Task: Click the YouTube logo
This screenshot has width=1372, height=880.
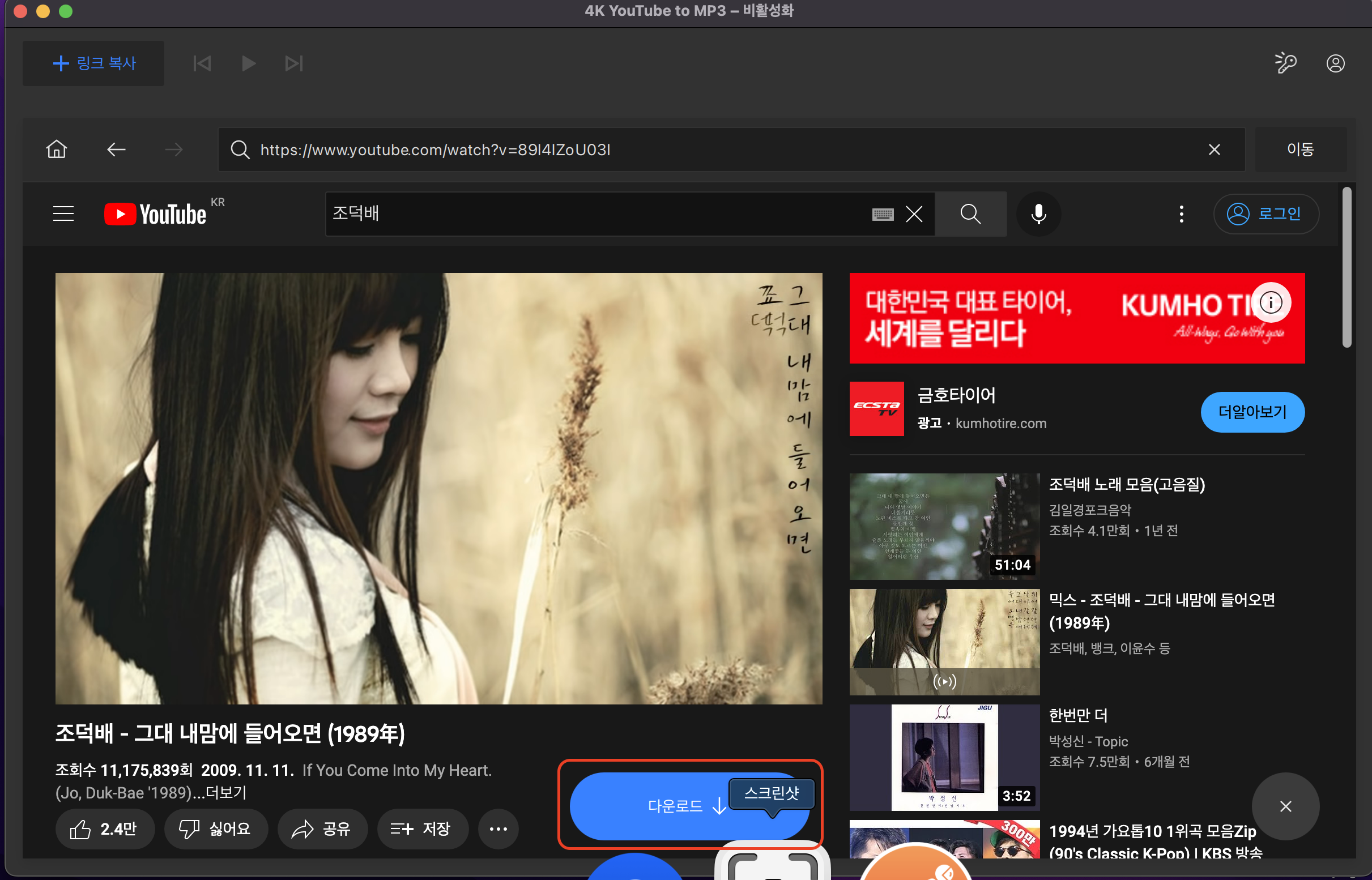Action: [x=155, y=213]
